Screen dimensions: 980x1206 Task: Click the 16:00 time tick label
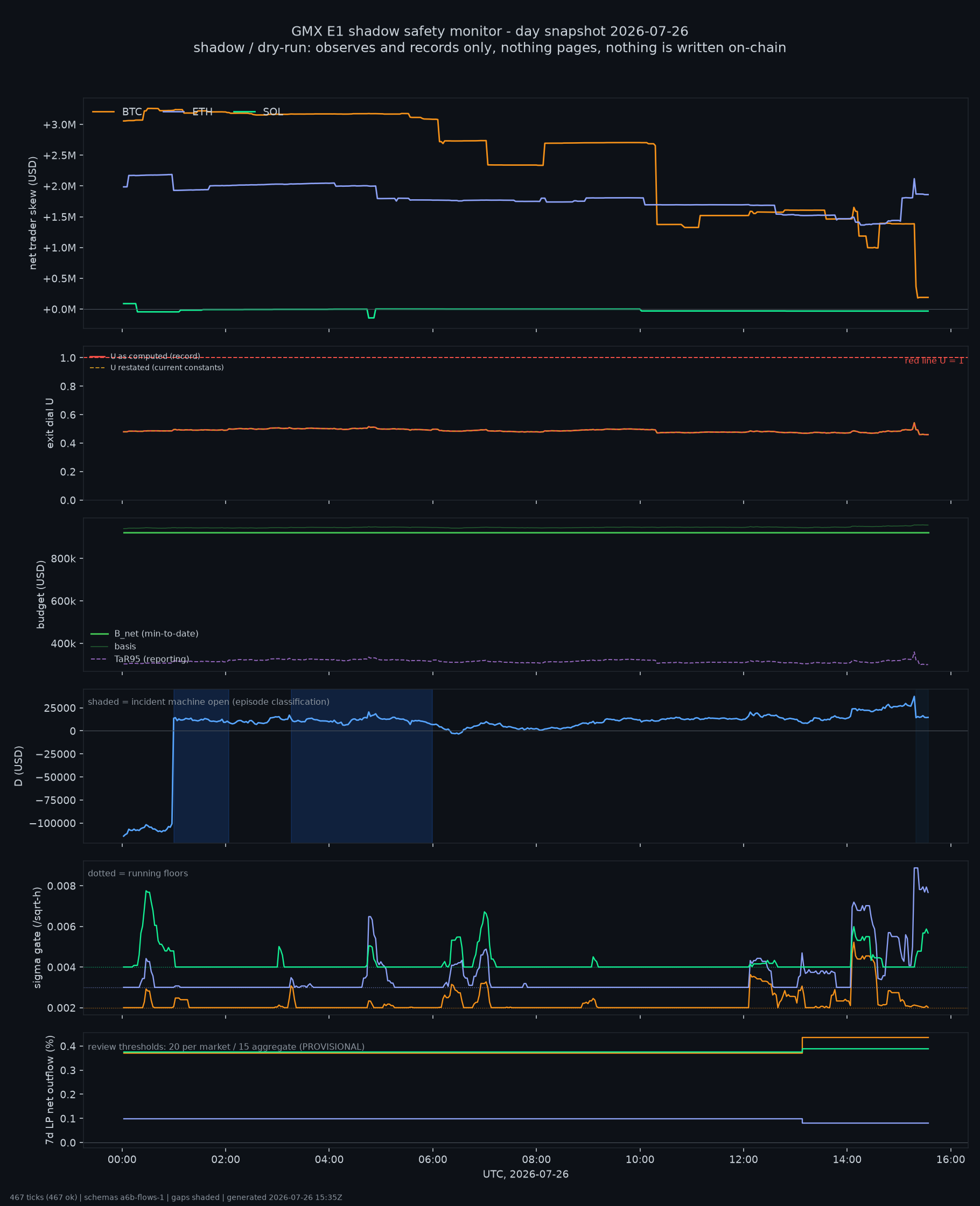950,1160
